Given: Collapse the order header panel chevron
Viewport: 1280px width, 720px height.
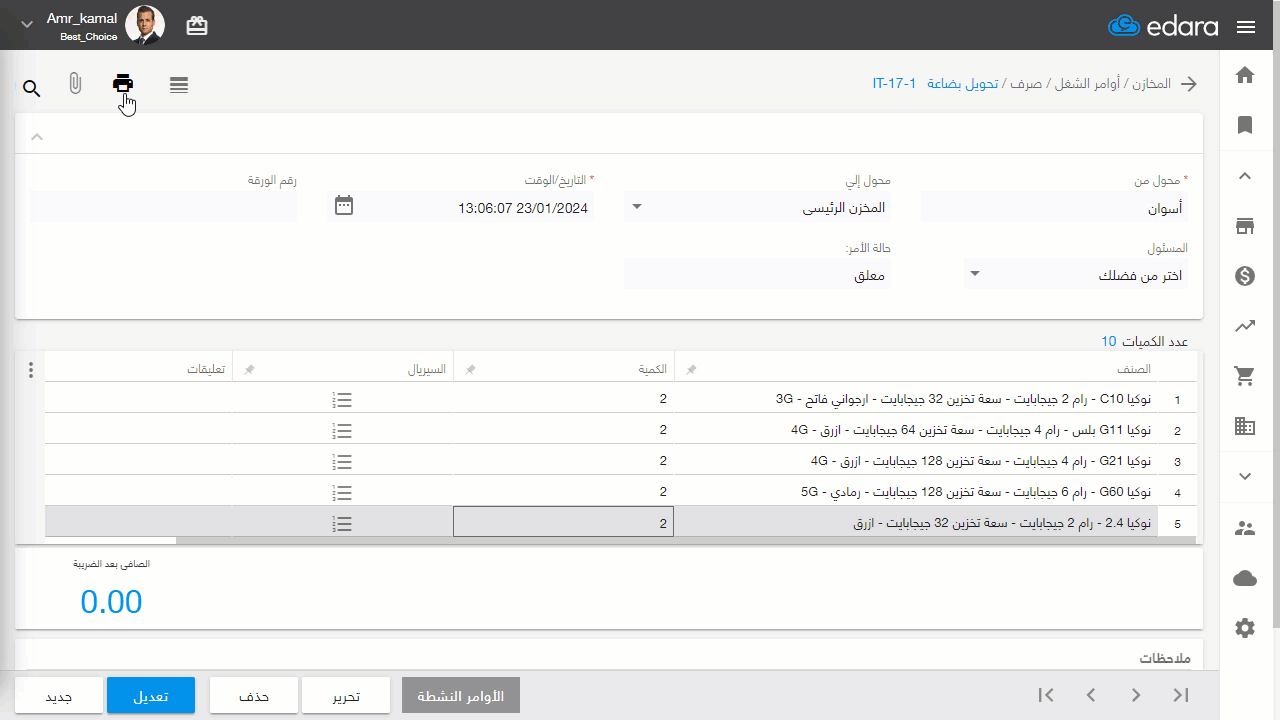Looking at the screenshot, I should pyautogui.click(x=37, y=137).
